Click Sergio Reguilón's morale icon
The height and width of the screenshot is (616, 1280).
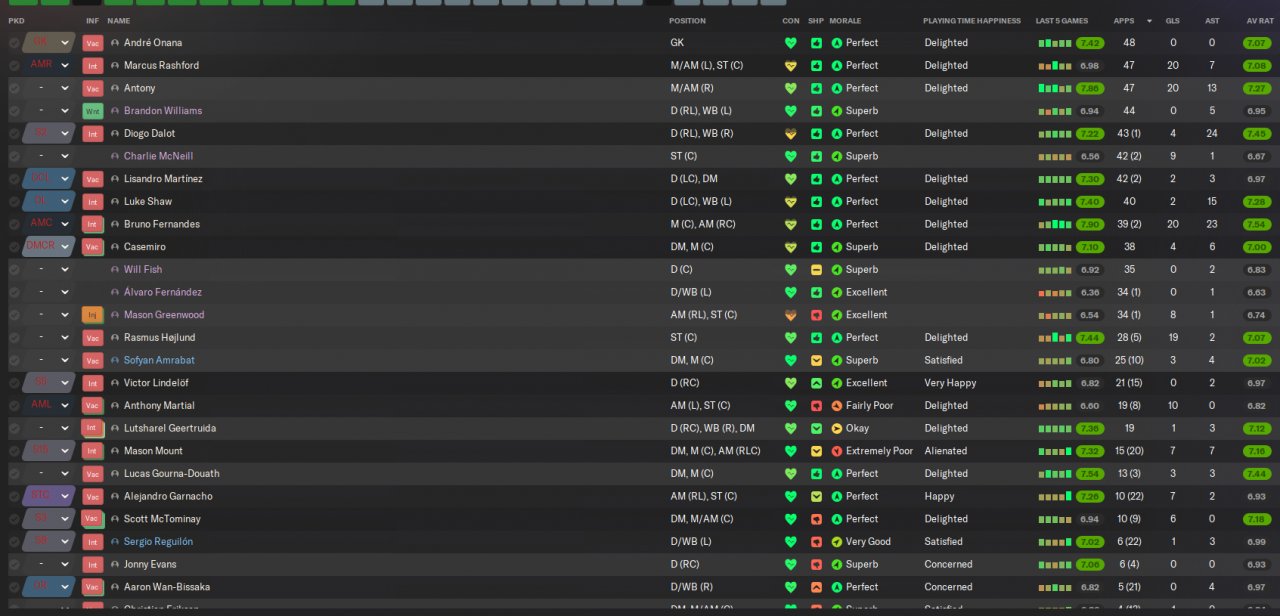(837, 542)
